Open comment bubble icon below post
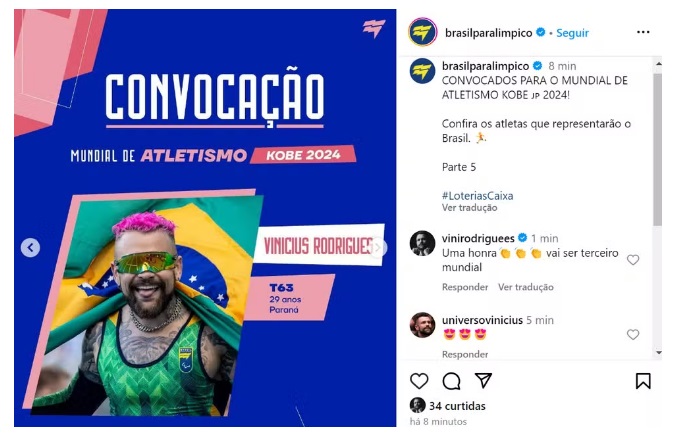This screenshot has width=696, height=440. [x=451, y=381]
